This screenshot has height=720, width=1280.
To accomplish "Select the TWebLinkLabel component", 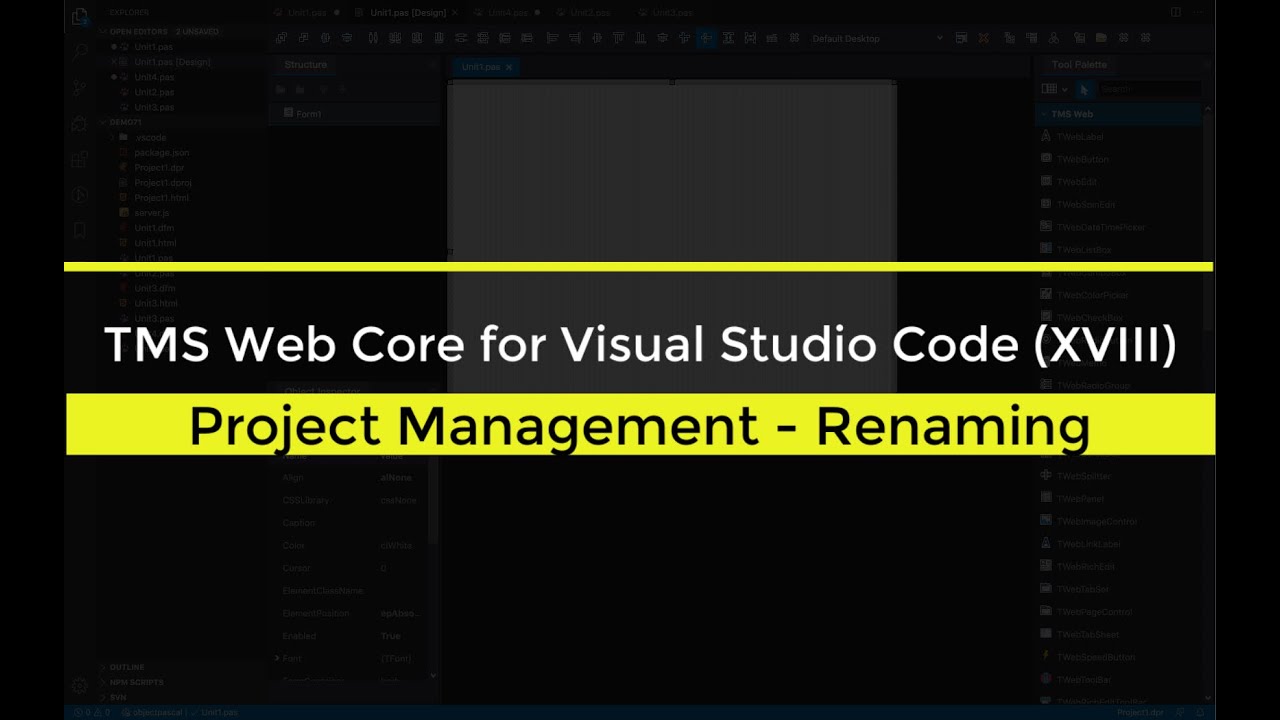I will (x=1088, y=544).
